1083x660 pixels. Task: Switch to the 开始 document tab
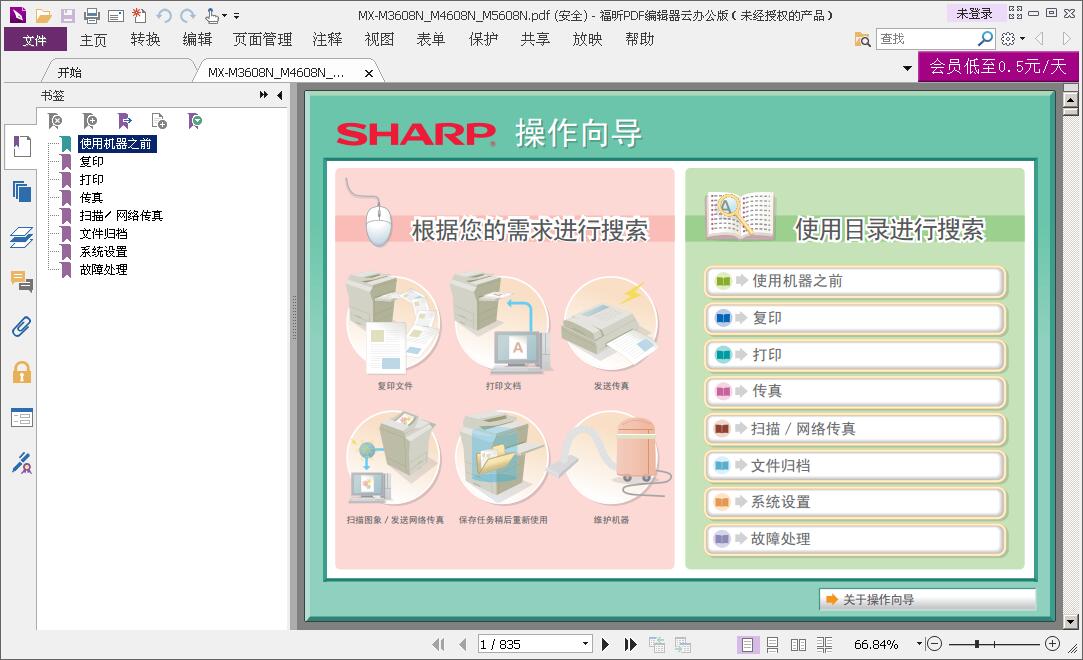tap(70, 72)
